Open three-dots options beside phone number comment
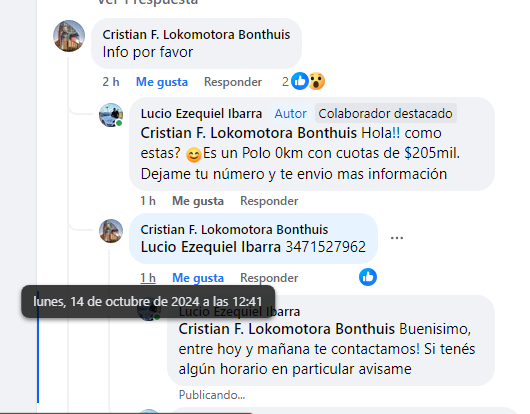Screen dimensions: 530x414 tap(397, 238)
